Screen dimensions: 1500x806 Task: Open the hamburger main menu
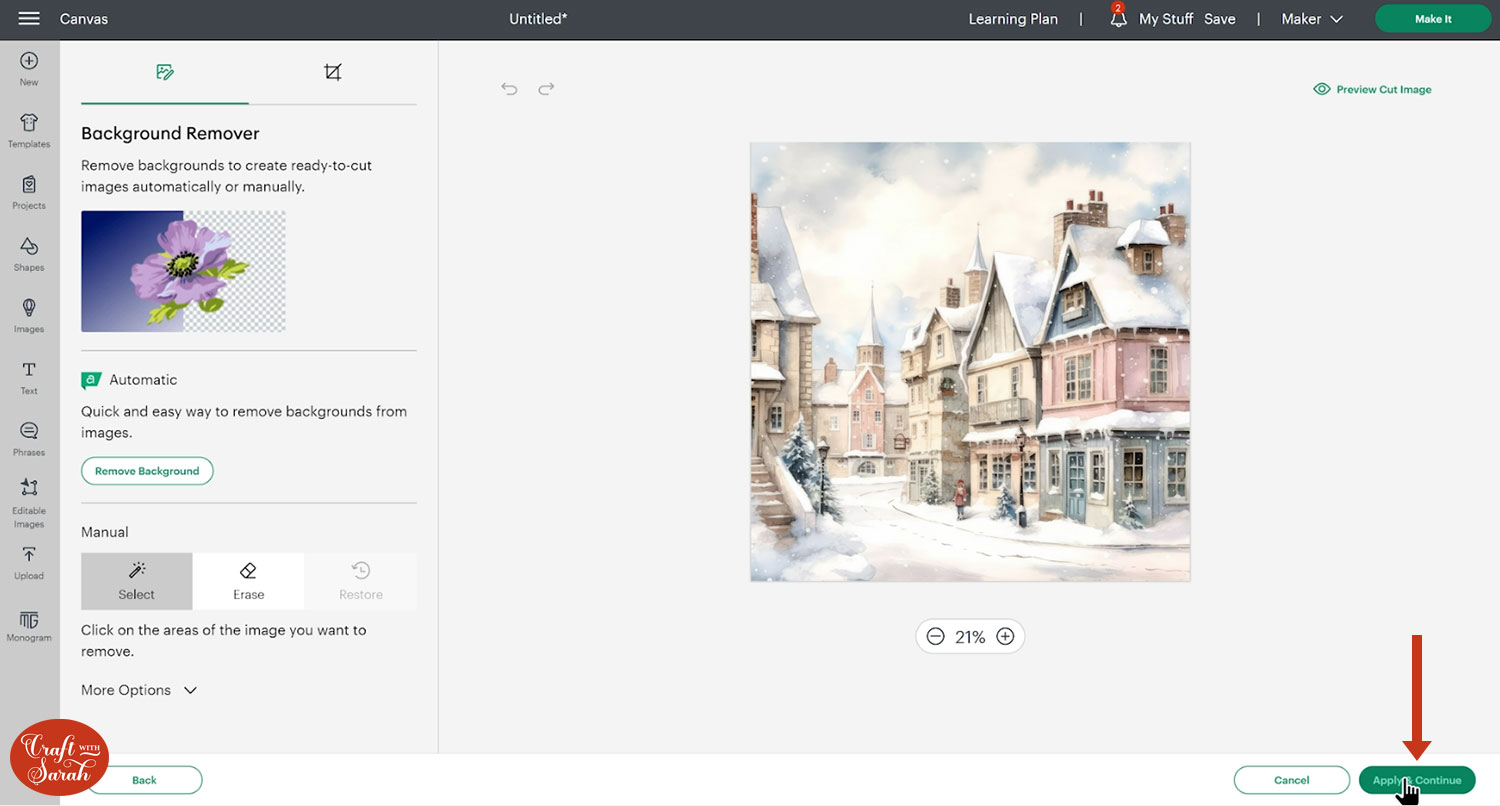click(x=29, y=19)
